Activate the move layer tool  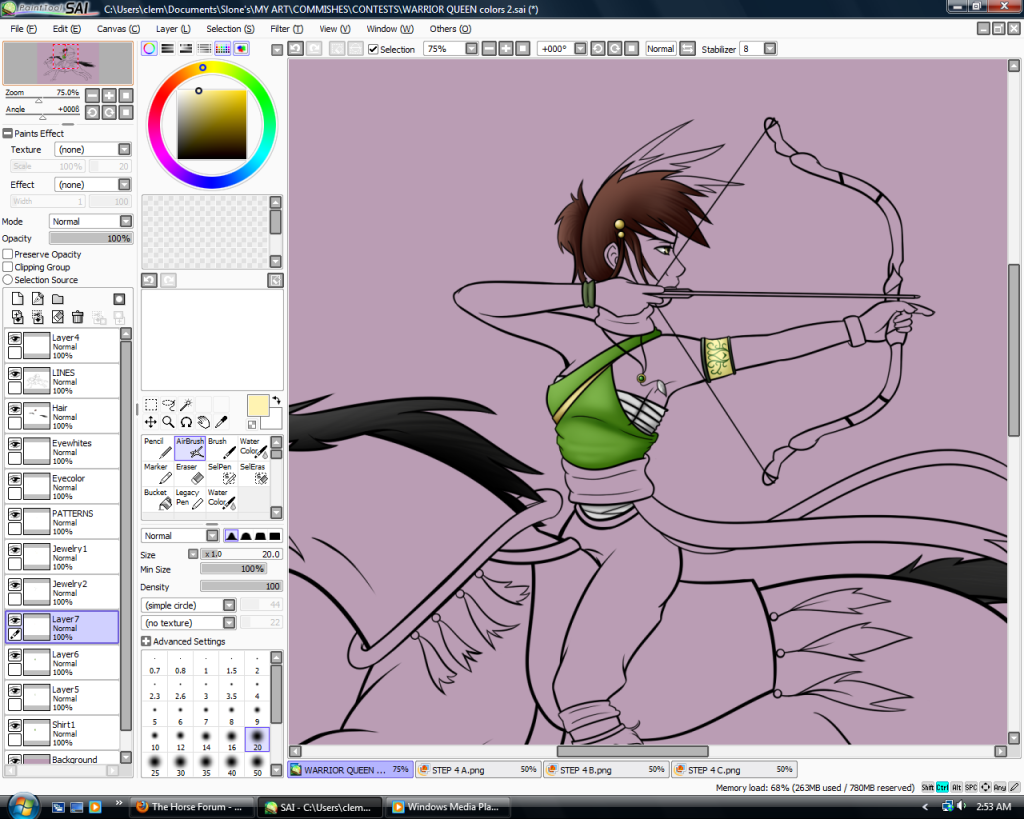point(151,422)
